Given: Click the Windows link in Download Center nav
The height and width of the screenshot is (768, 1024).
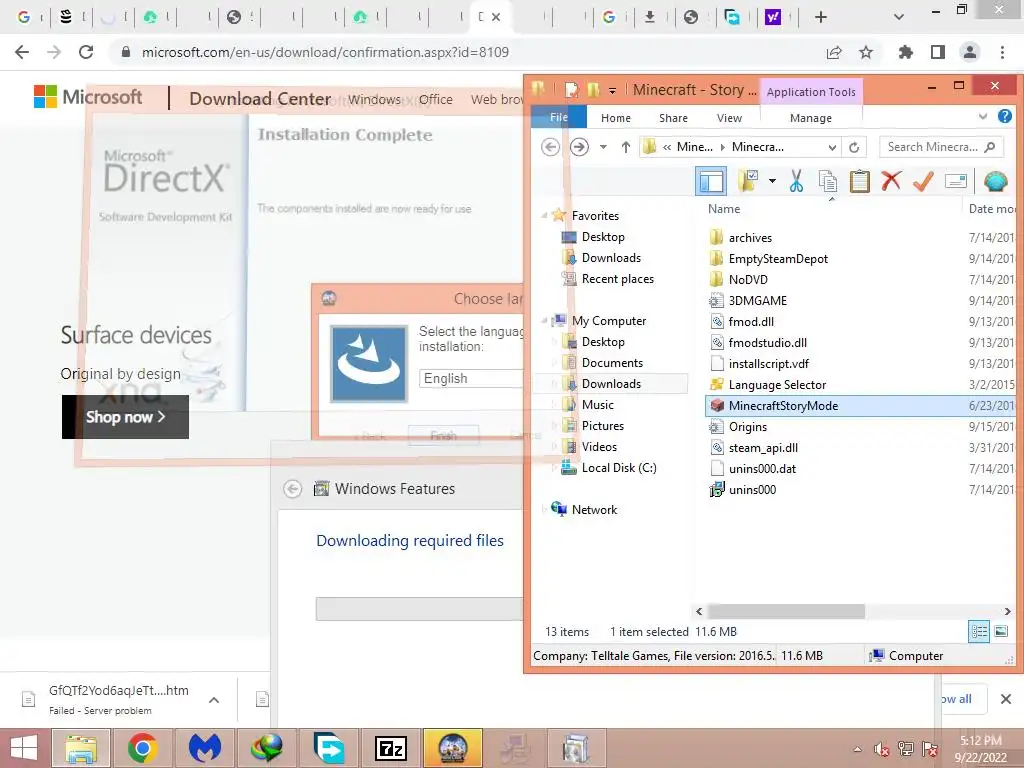Looking at the screenshot, I should [x=374, y=99].
